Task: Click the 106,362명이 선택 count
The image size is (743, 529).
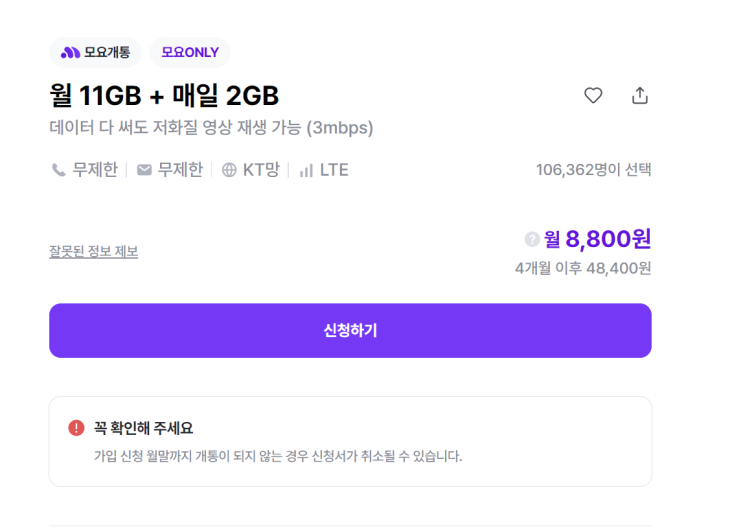Action: tap(593, 170)
